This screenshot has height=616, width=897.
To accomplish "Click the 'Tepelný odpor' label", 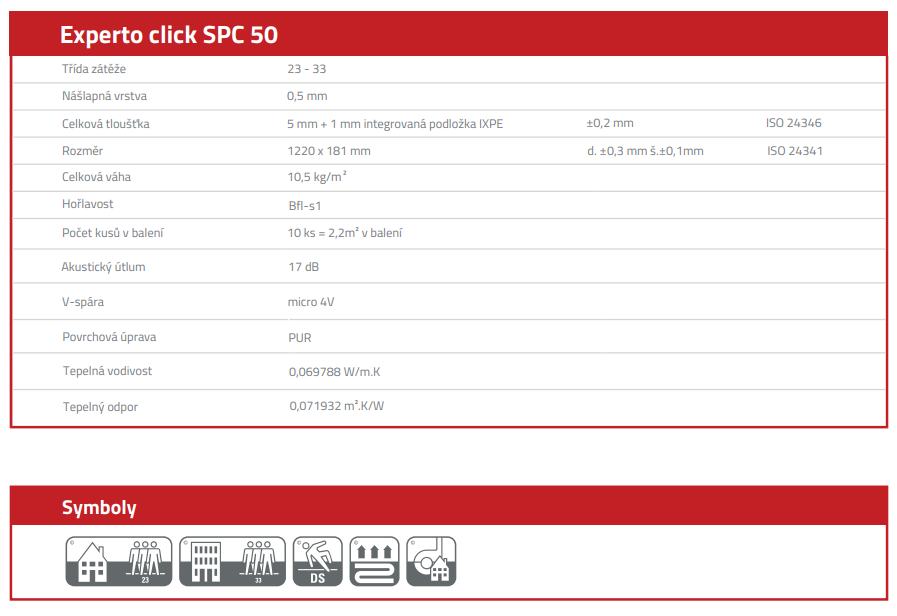I will click(100, 407).
